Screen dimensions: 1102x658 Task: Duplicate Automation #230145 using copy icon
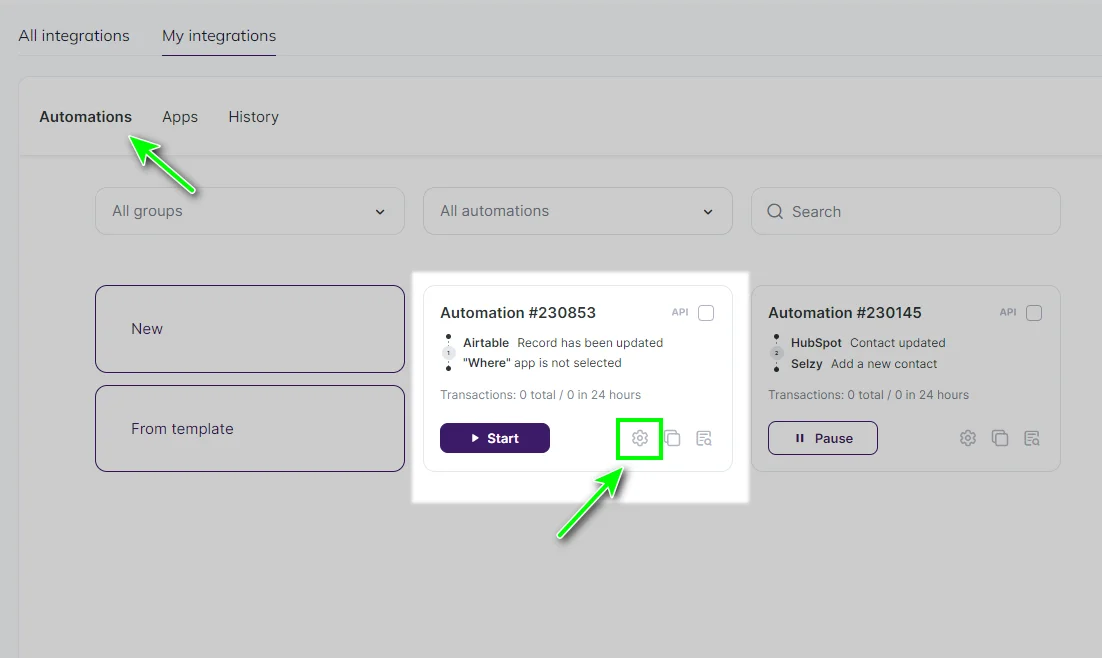pos(1000,438)
